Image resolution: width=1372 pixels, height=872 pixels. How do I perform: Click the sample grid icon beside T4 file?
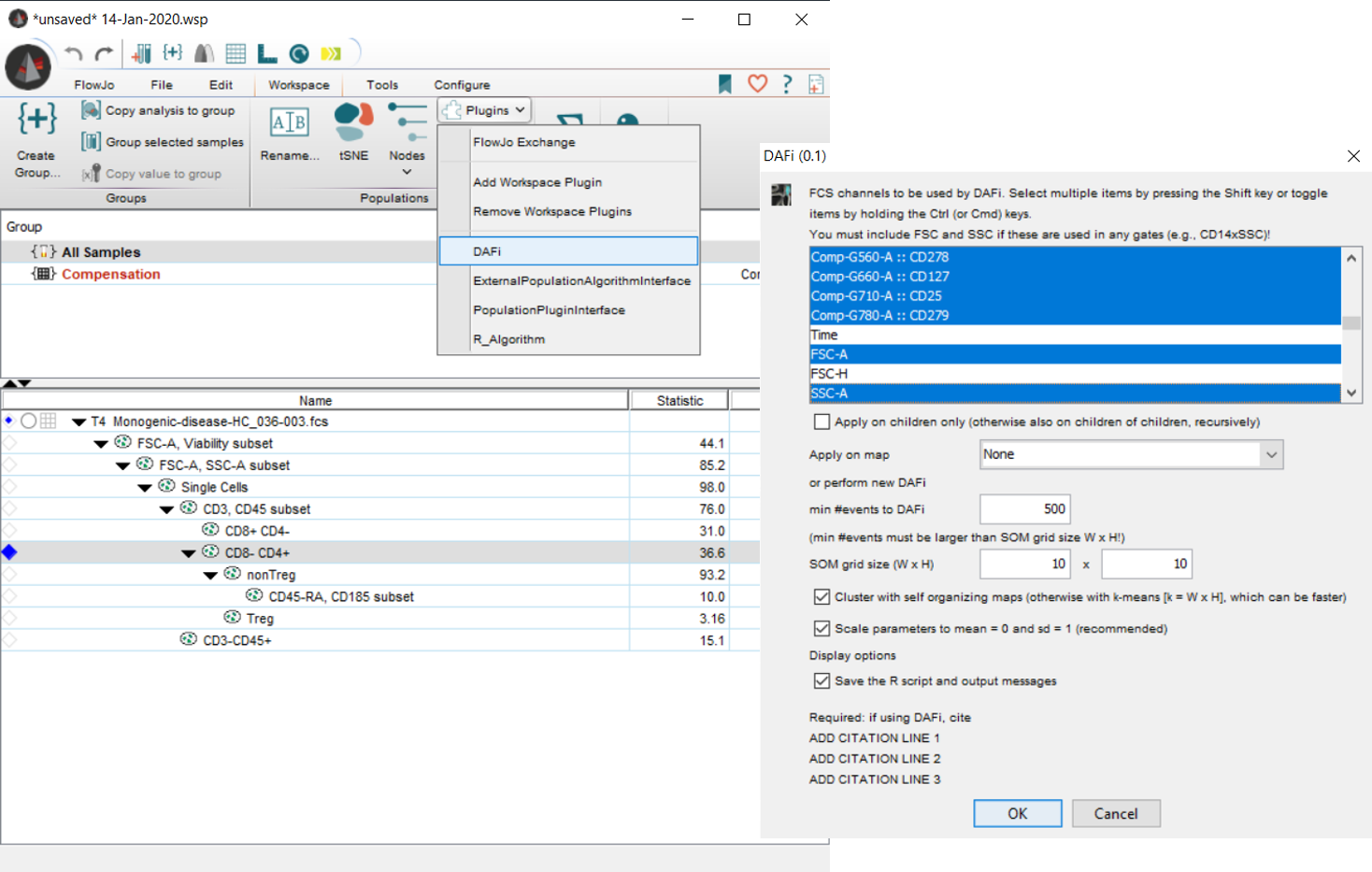pyautogui.click(x=49, y=421)
